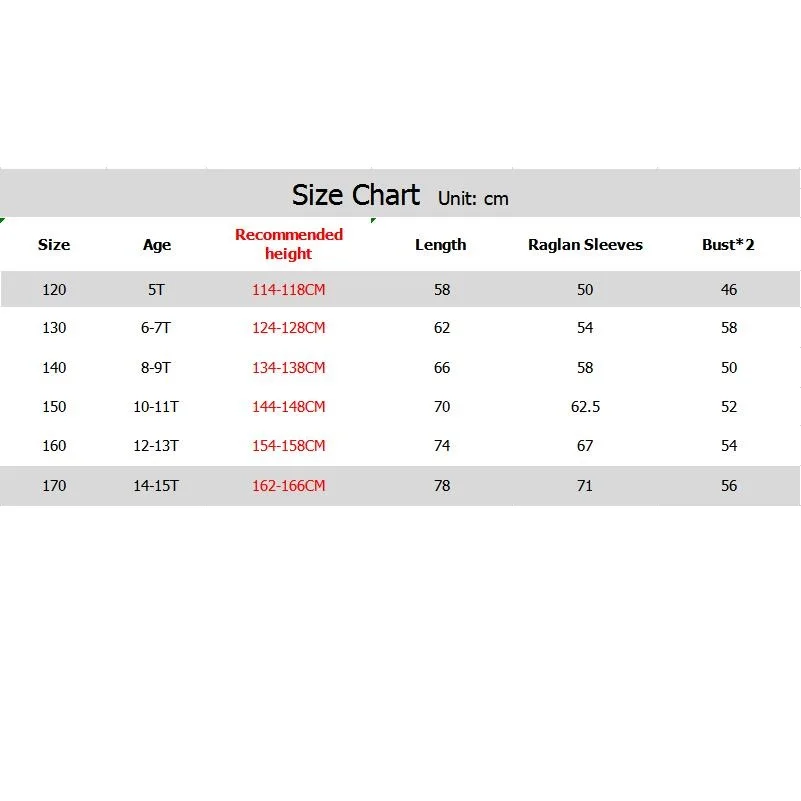Image resolution: width=801 pixels, height=801 pixels.
Task: Click the Raglan Sleeves column header
Action: coord(585,245)
